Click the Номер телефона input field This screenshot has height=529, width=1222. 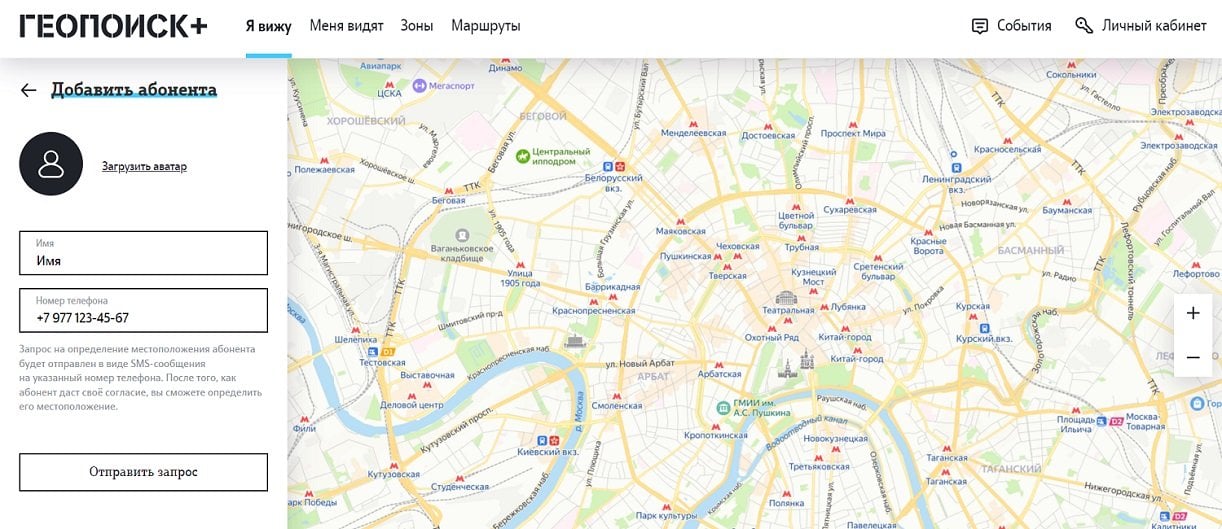(x=143, y=318)
